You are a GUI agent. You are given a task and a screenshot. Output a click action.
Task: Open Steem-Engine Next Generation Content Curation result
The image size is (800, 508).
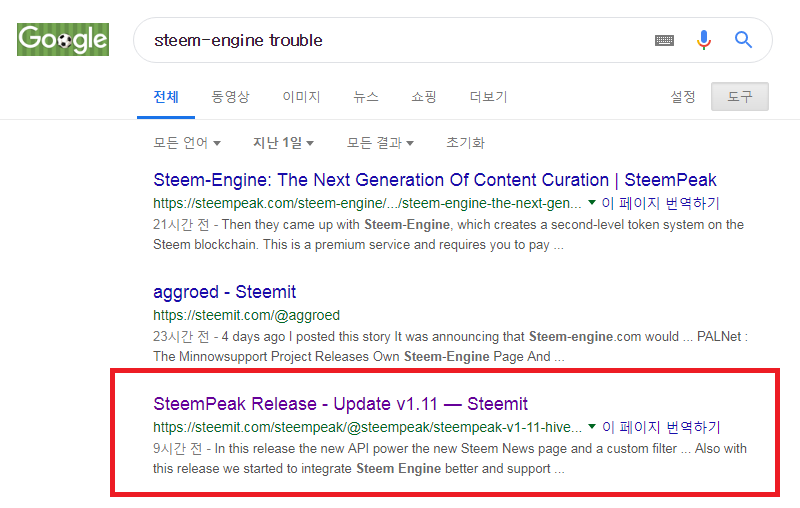click(x=435, y=180)
